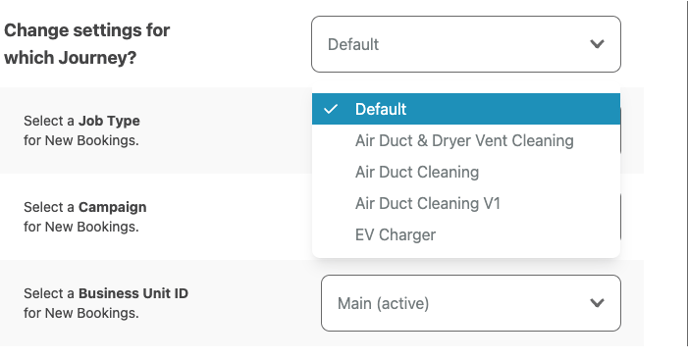Click the bold Business Unit ID label
The image size is (688, 360).
coord(133,293)
